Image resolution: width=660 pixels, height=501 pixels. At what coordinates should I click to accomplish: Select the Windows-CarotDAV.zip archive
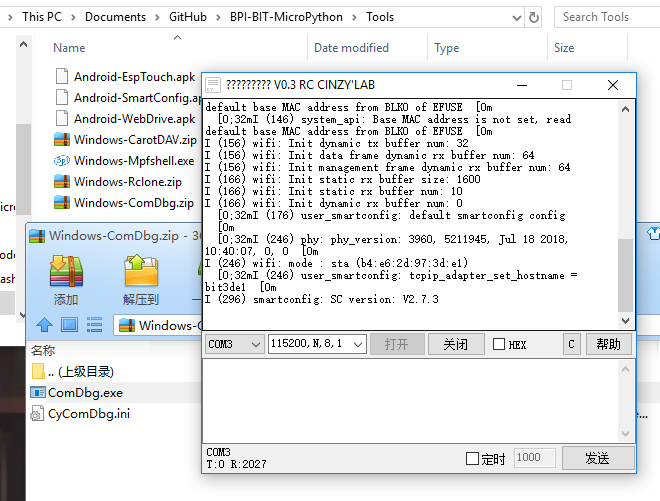pos(134,139)
